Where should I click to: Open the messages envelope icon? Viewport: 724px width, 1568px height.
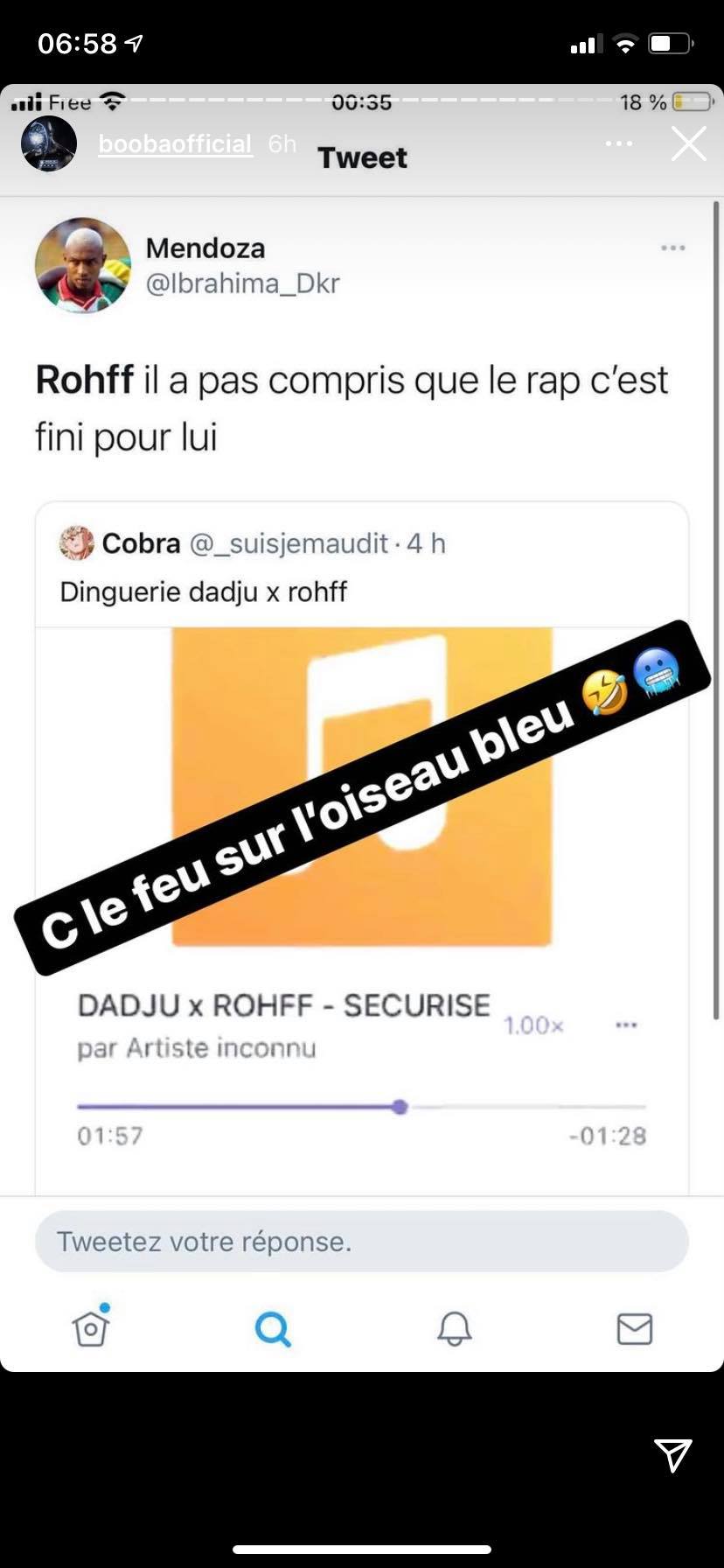click(x=635, y=1328)
